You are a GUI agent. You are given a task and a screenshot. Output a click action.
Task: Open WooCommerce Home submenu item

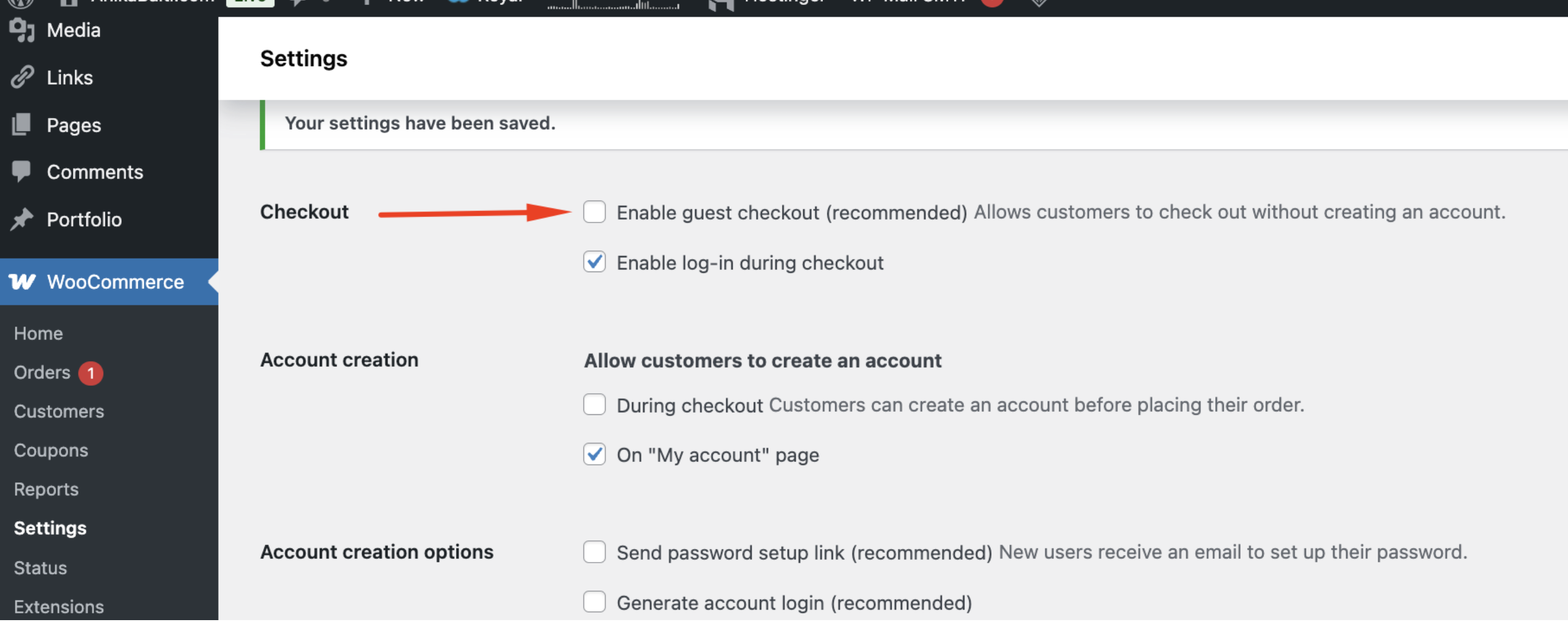38,333
